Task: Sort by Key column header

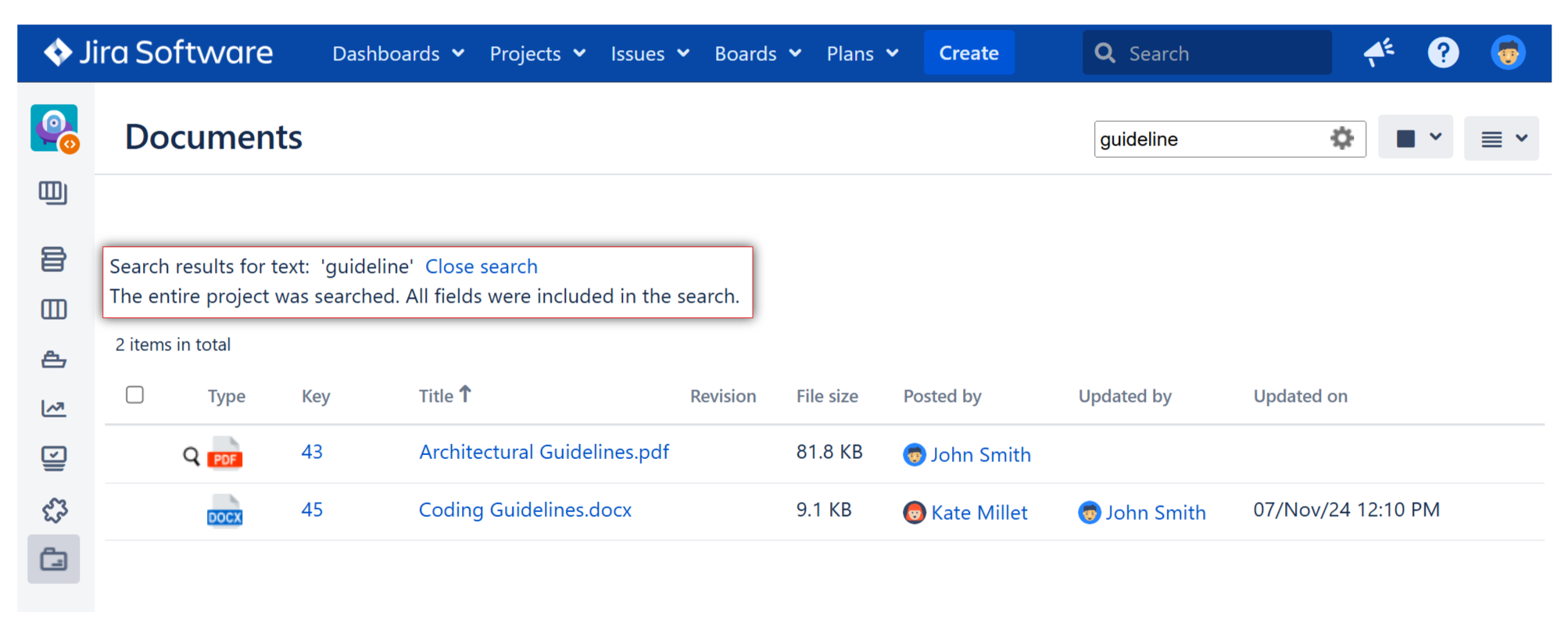Action: pos(316,396)
